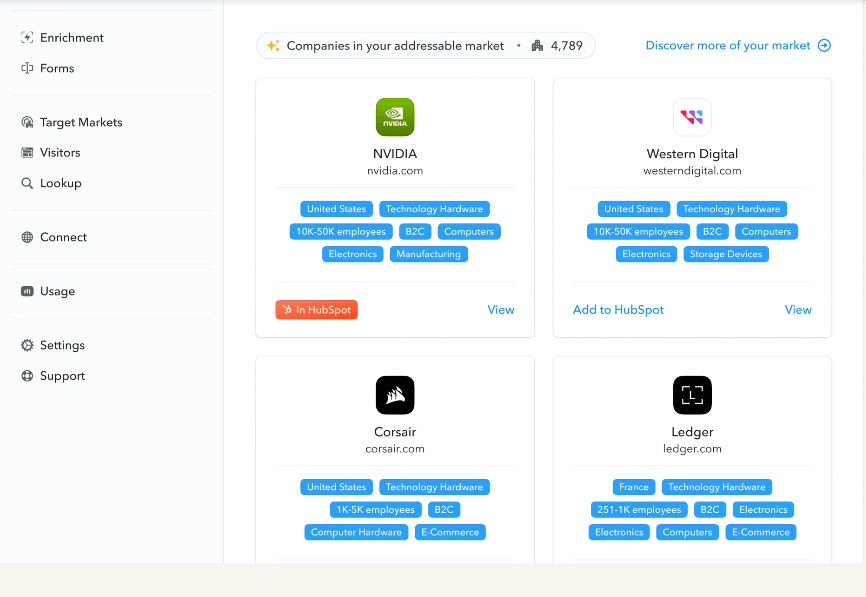Click Add to HubSpot for Western Digital
The image size is (866, 597).
(x=618, y=310)
